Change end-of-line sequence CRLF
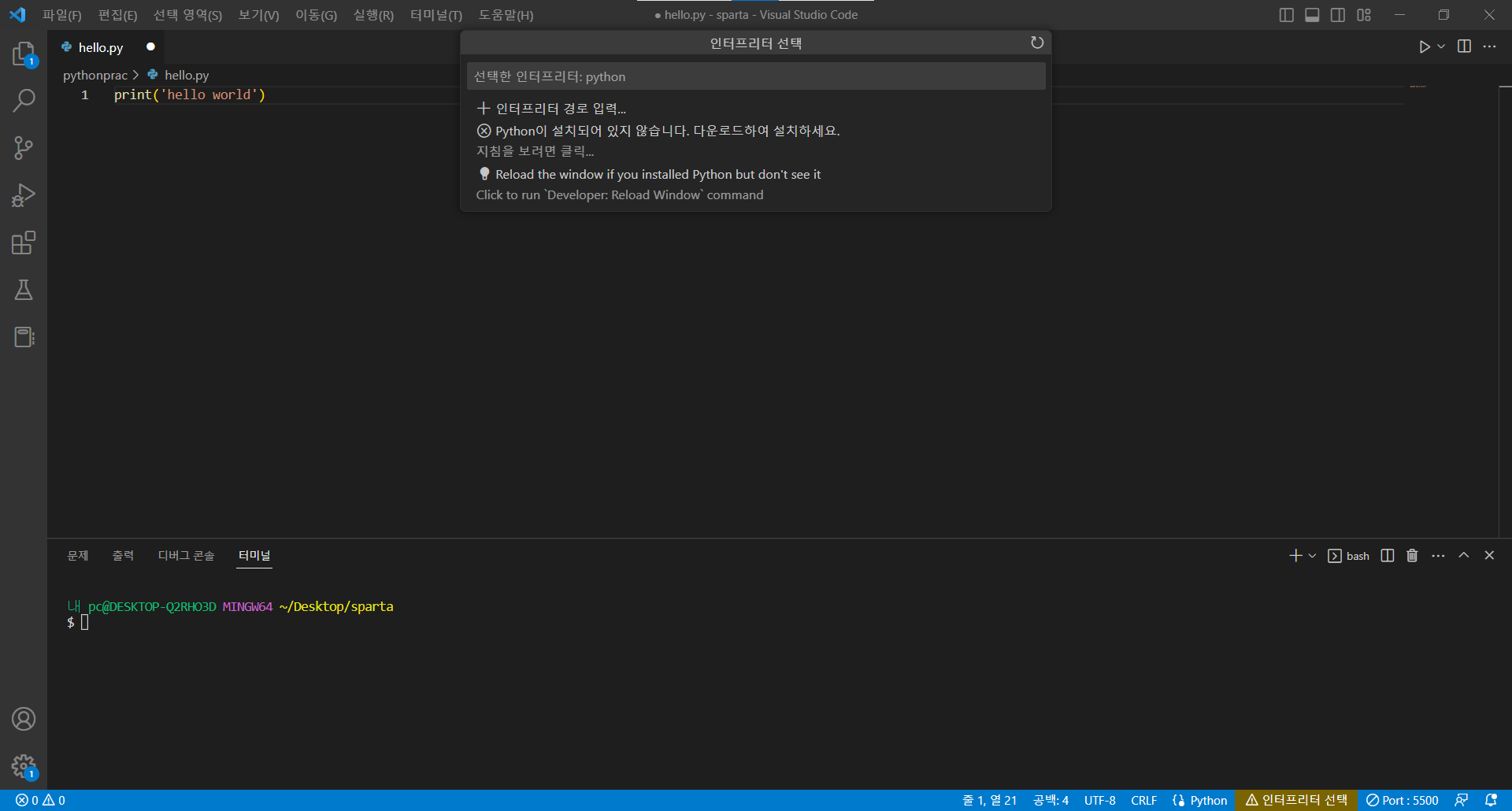This screenshot has height=811, width=1512. click(1144, 800)
